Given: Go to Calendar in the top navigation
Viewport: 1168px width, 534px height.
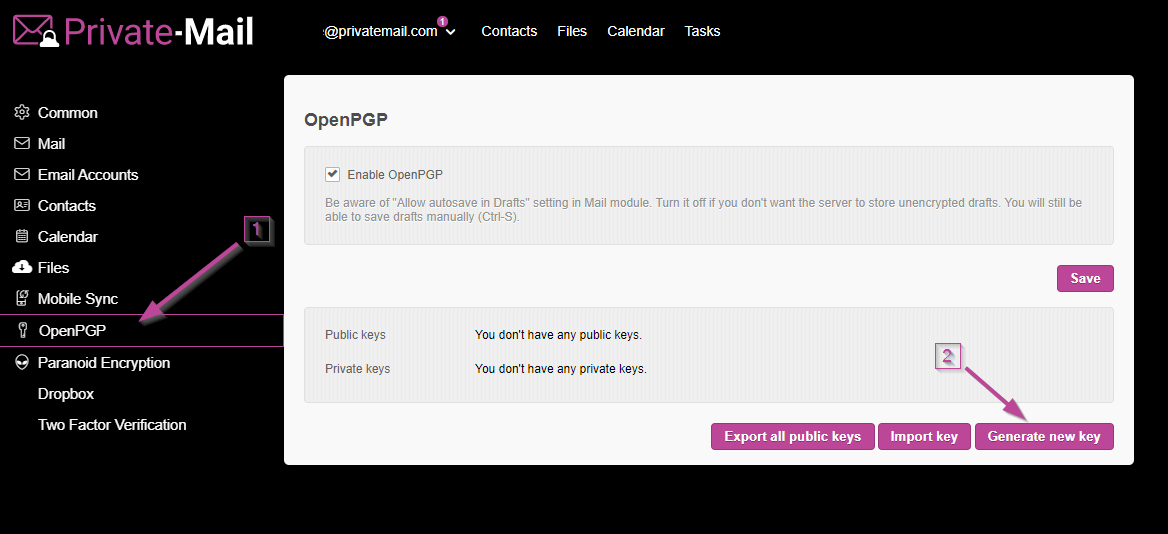Looking at the screenshot, I should pyautogui.click(x=635, y=31).
